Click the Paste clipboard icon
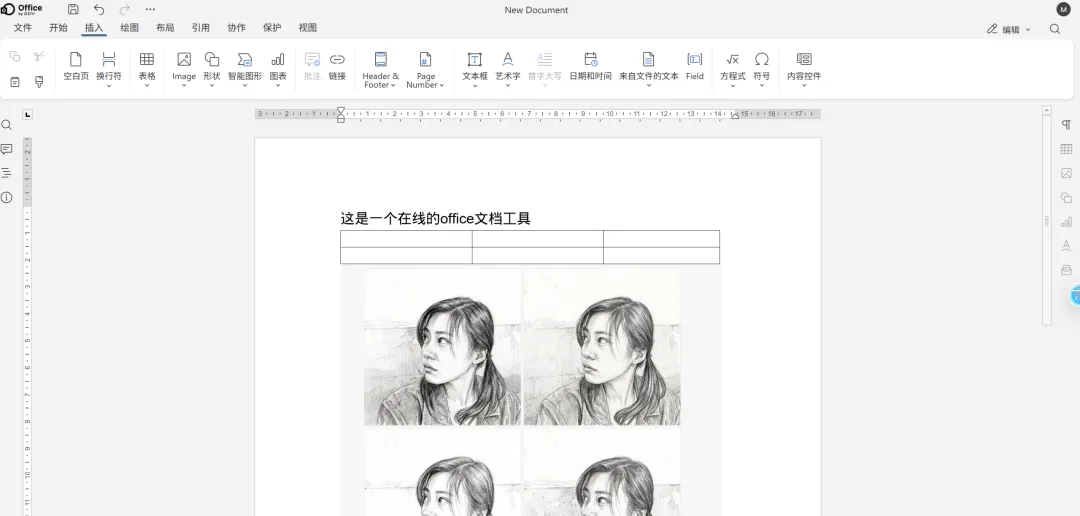Viewport: 1080px width, 516px height. click(x=15, y=82)
